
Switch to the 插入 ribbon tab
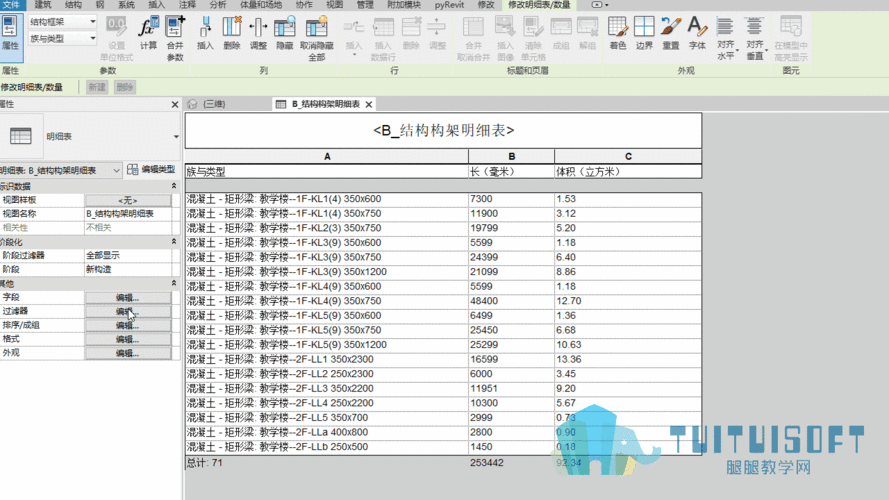[157, 5]
